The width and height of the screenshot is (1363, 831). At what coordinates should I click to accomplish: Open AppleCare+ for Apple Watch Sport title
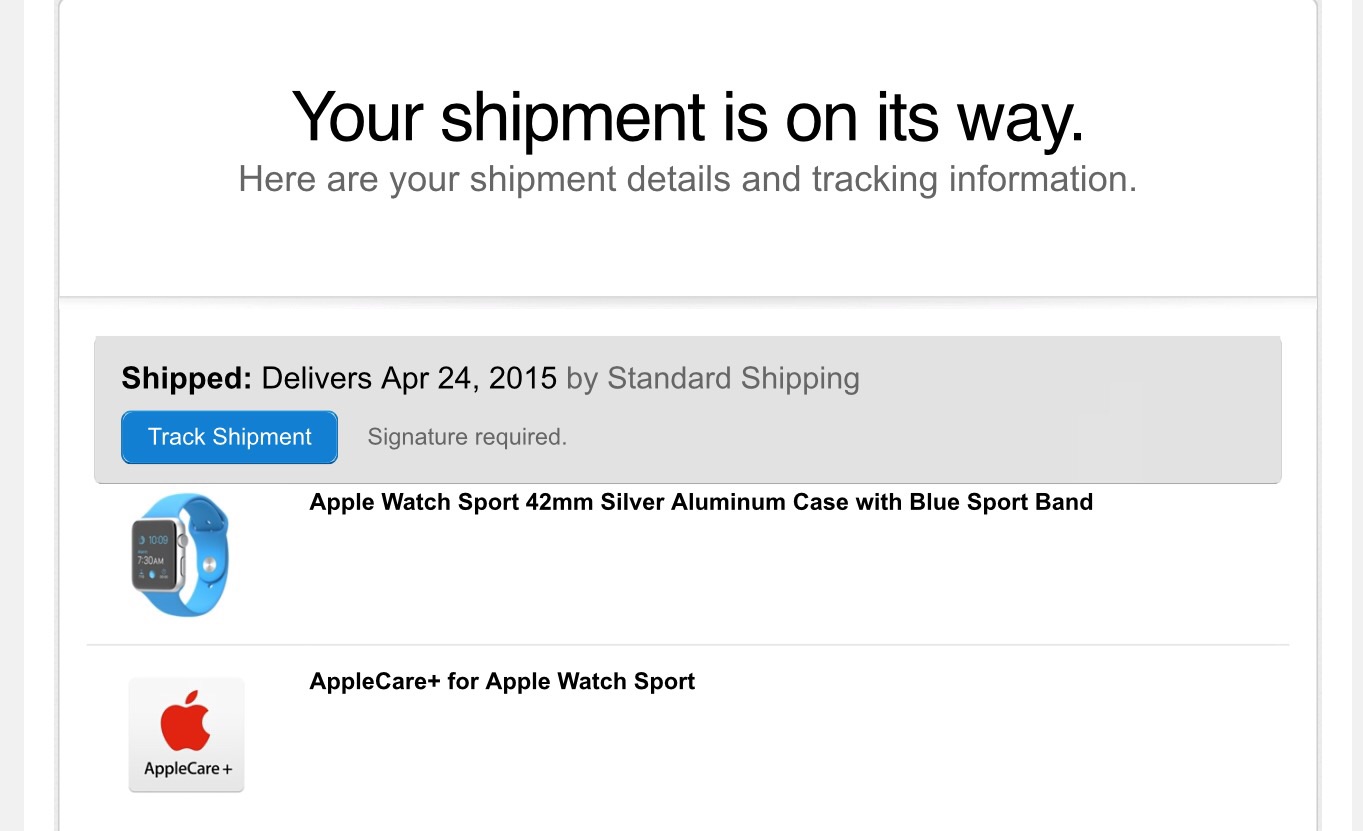point(502,682)
